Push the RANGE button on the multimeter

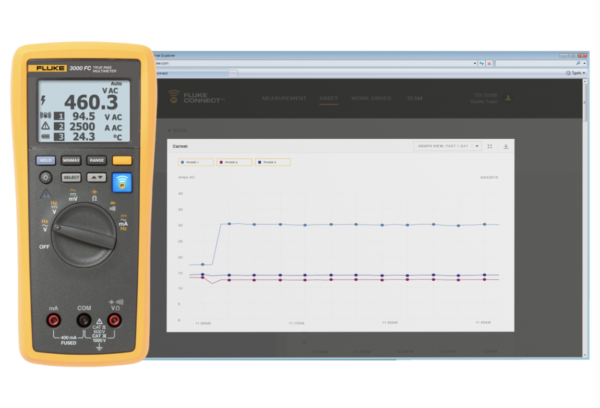pyautogui.click(x=96, y=160)
